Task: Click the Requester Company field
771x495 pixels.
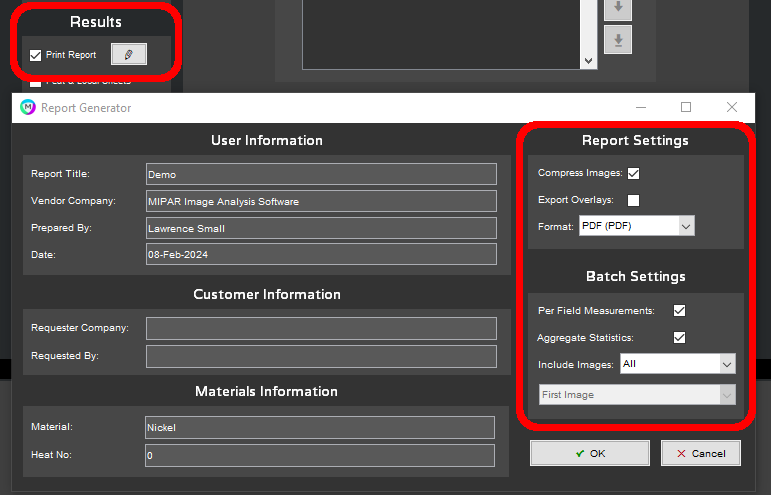Action: tap(321, 328)
